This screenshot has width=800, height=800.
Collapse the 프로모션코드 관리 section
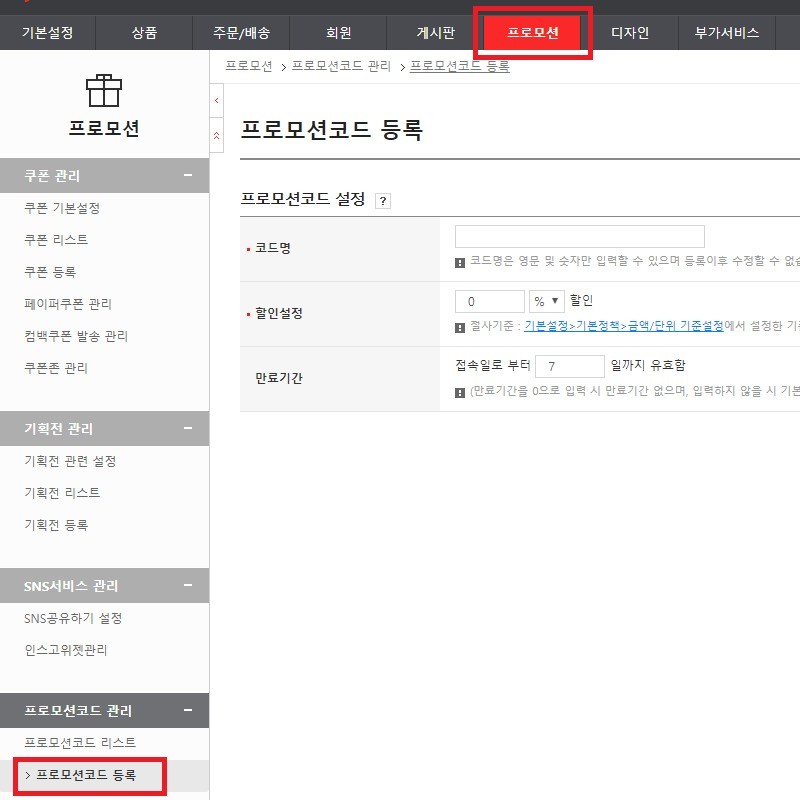pos(188,710)
